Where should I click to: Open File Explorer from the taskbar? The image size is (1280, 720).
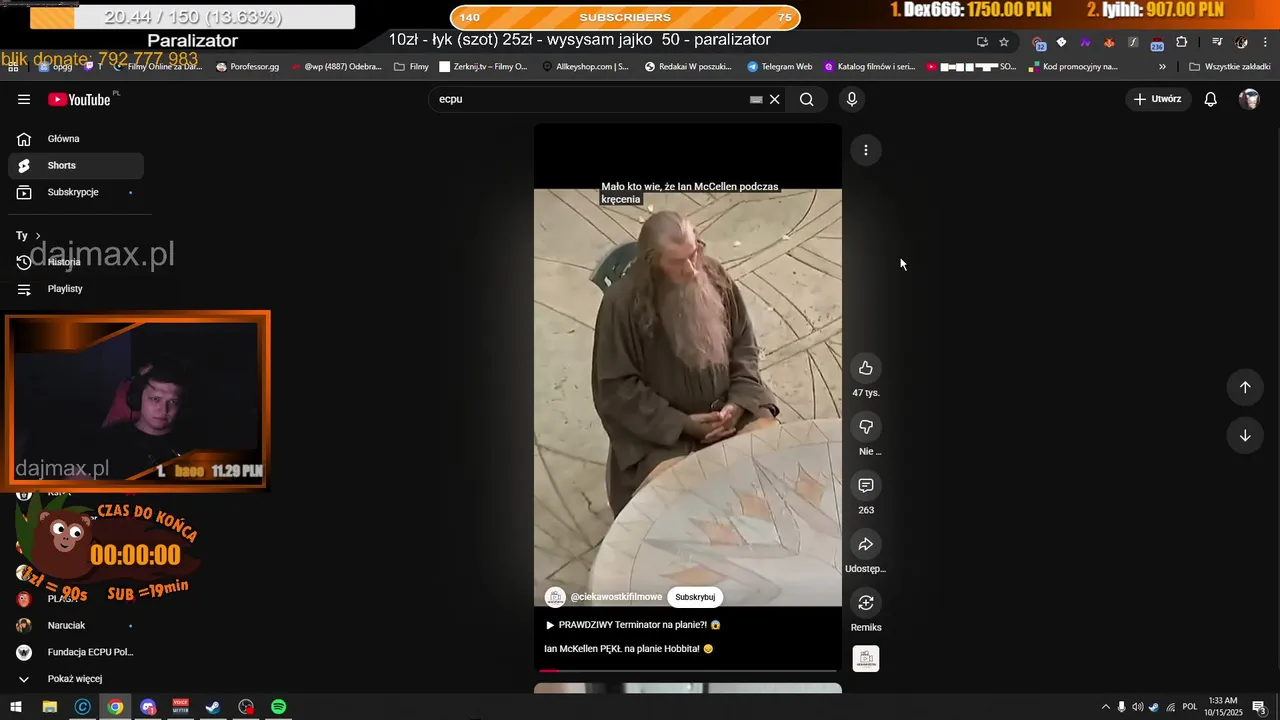(49, 707)
